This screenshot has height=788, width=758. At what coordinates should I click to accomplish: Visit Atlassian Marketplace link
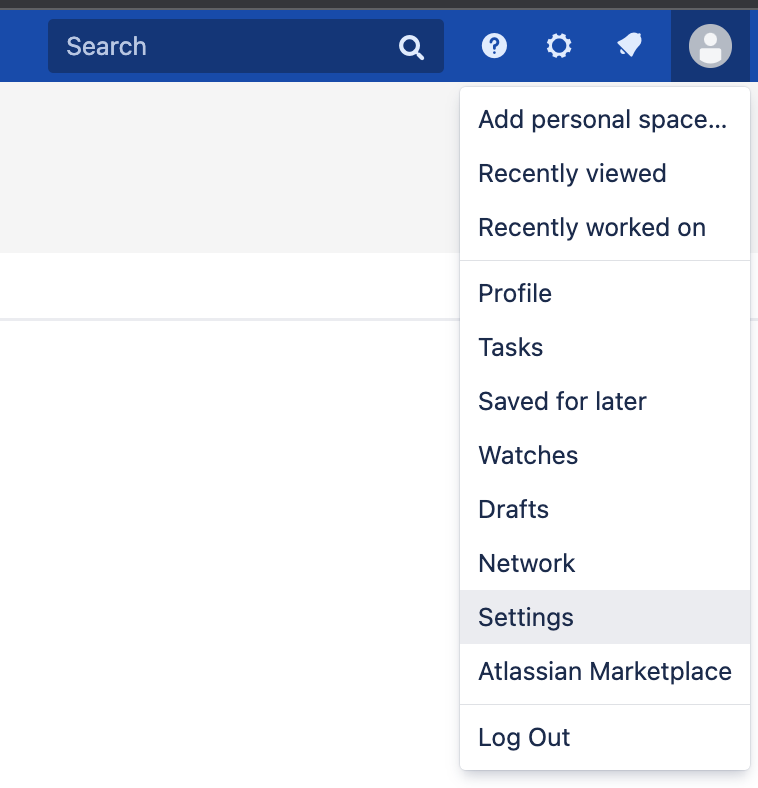point(605,672)
